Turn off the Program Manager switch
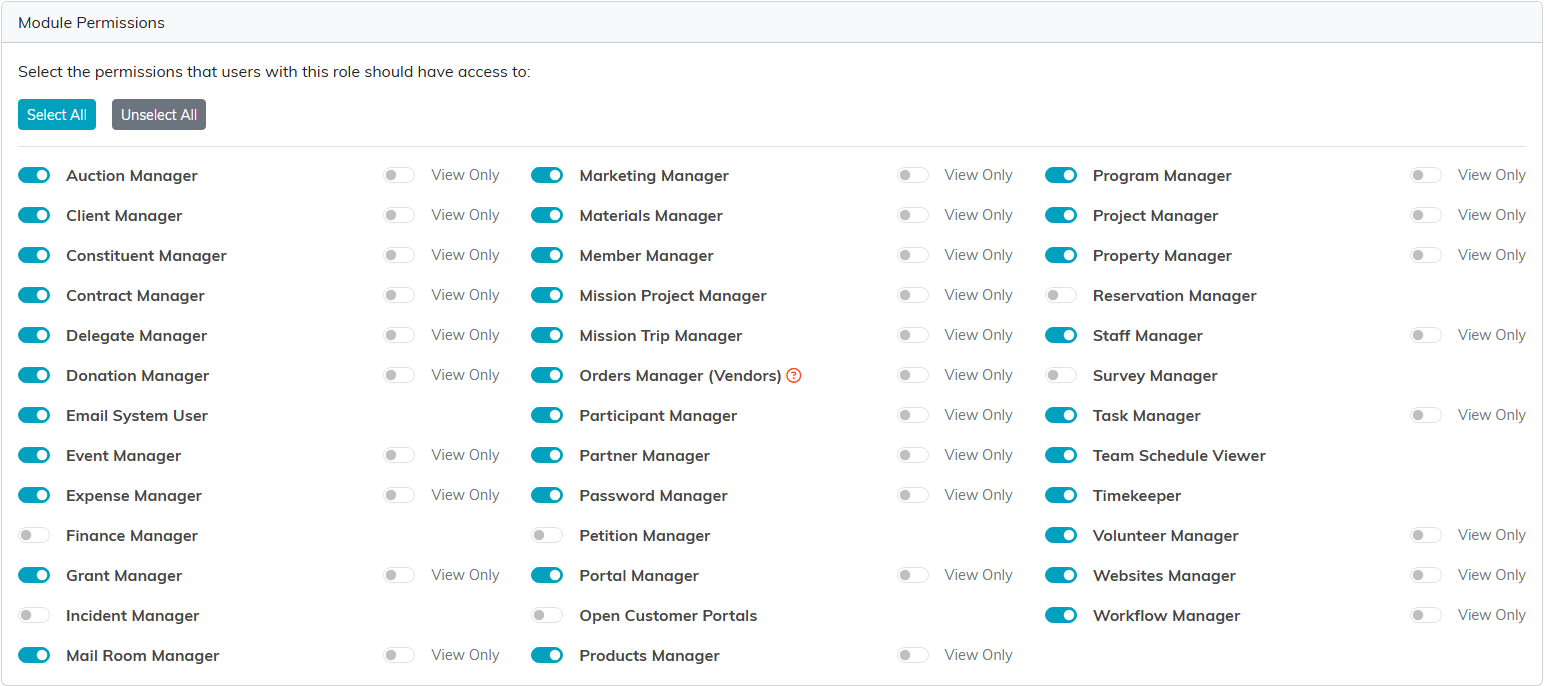 (1061, 176)
